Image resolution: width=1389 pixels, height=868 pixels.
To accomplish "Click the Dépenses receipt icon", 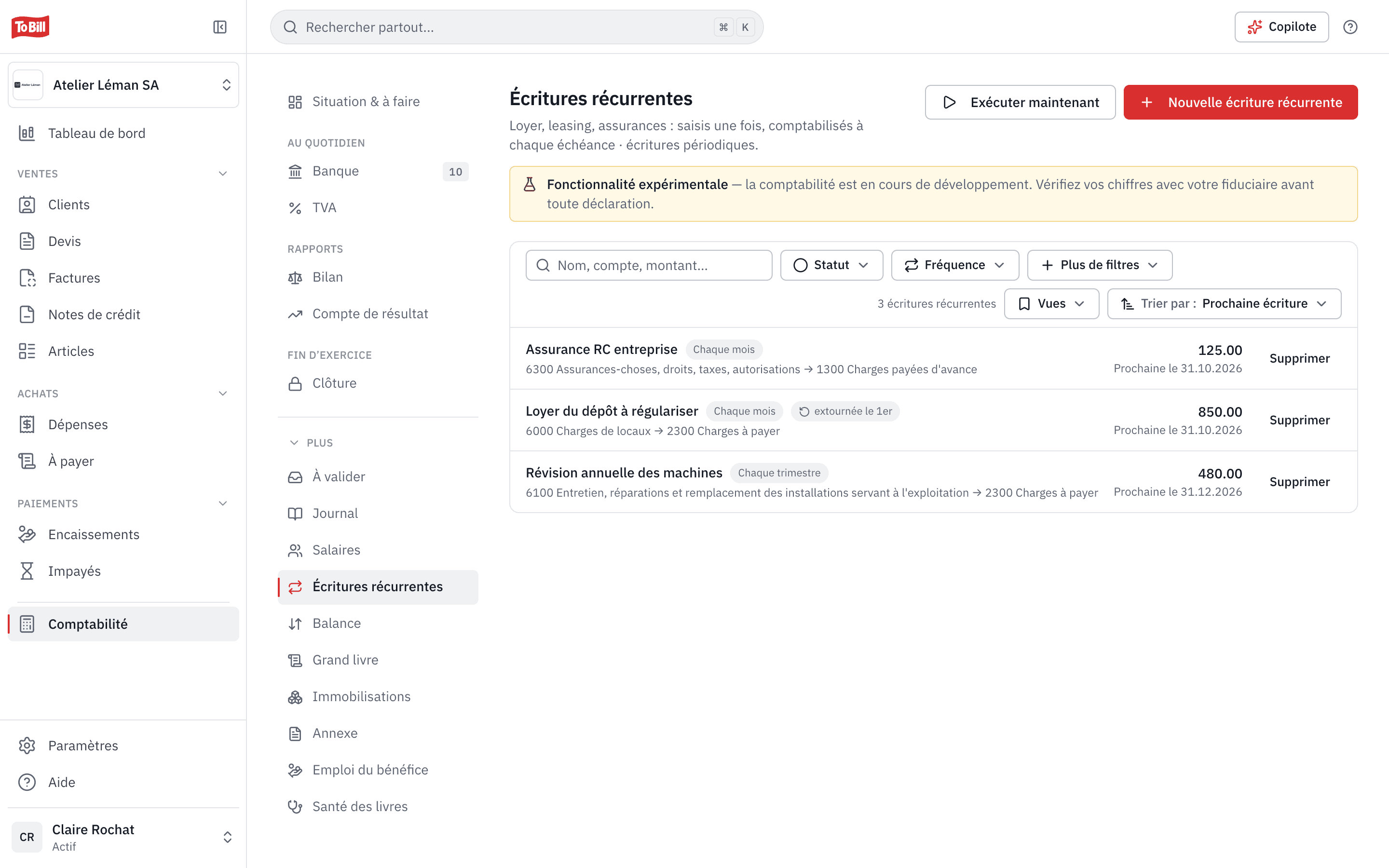I will (27, 425).
